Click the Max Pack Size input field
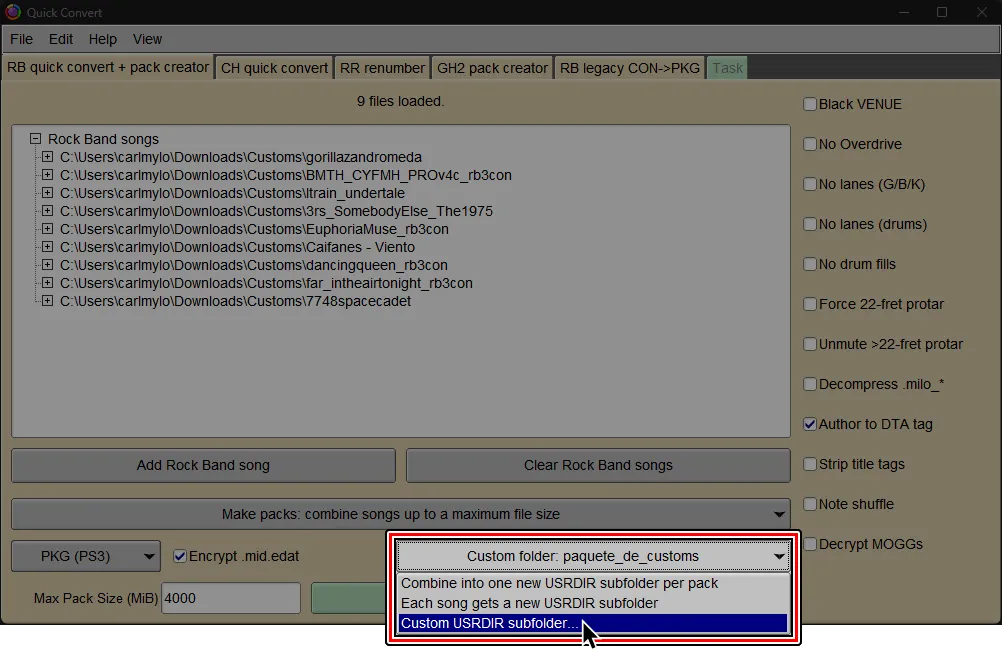The image size is (1002, 670). (x=231, y=597)
